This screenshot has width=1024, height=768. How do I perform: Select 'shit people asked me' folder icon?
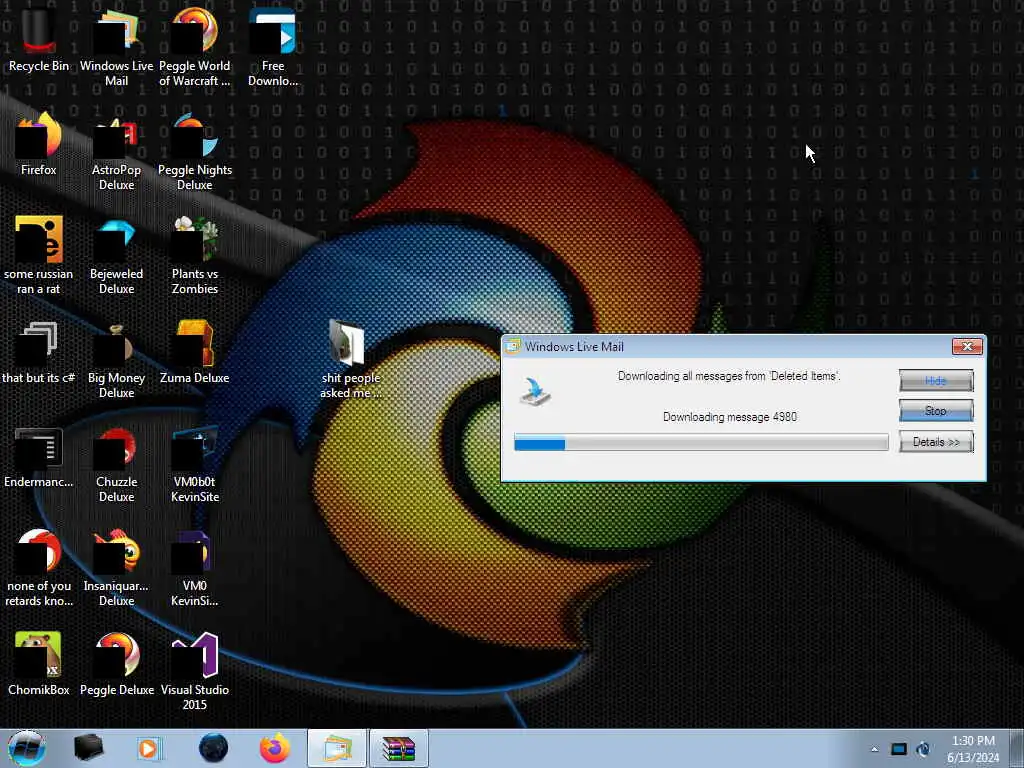[351, 359]
